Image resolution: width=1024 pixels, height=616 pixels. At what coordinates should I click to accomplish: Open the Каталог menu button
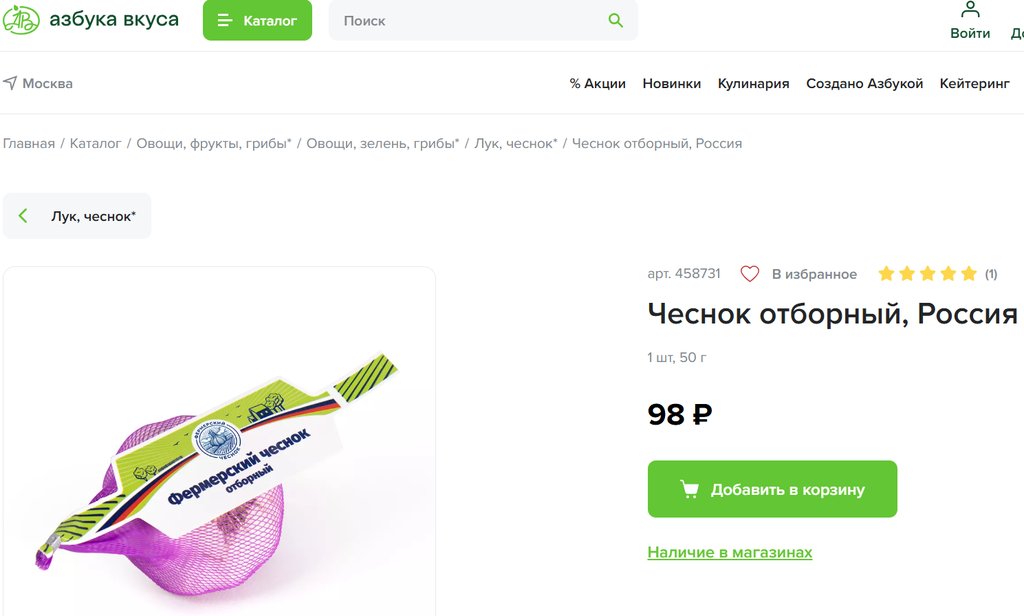(x=257, y=20)
